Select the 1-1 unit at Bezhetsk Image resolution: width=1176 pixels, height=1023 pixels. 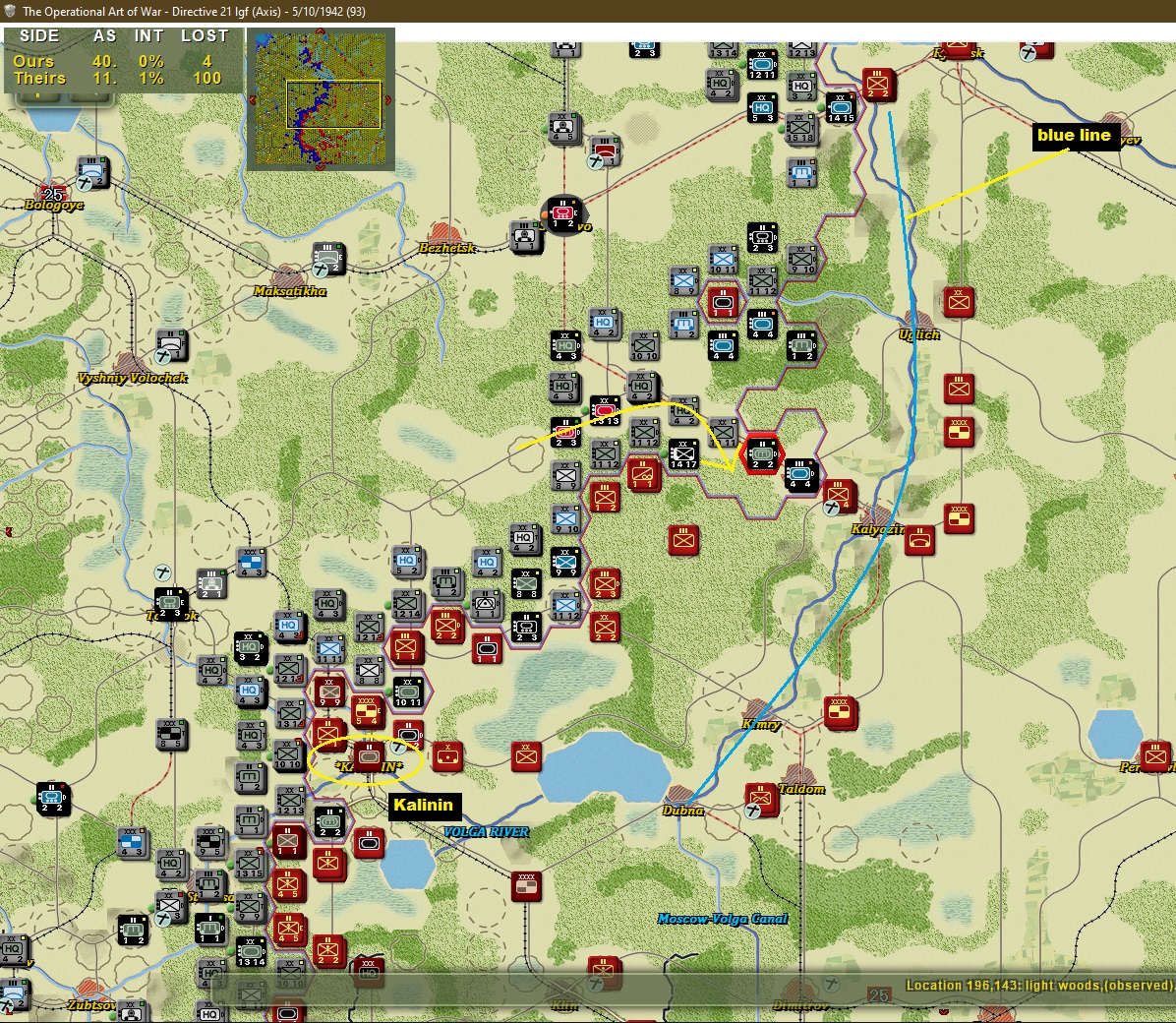tap(525, 236)
